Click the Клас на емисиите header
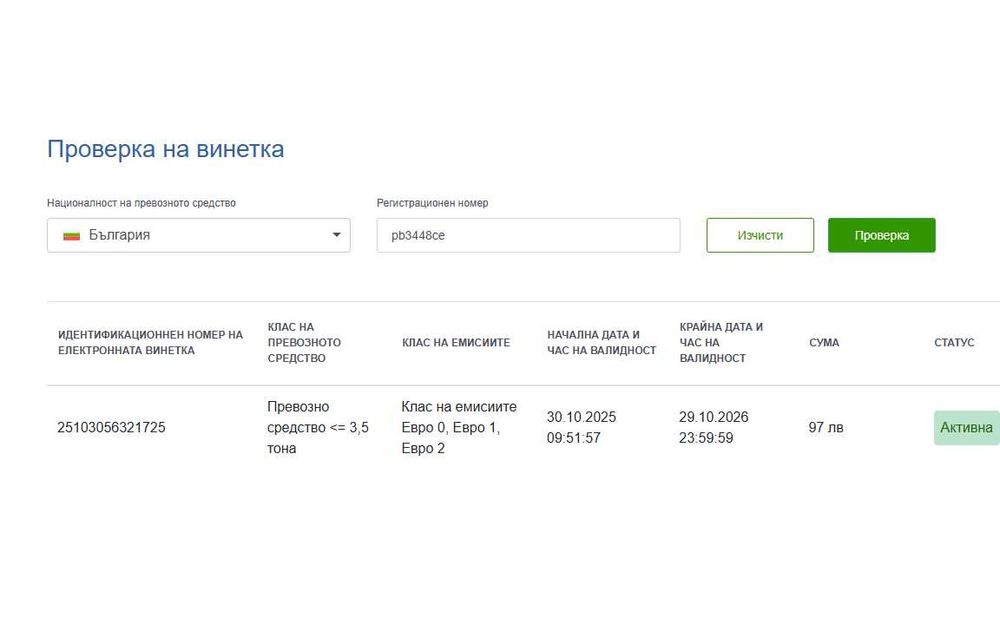1000x625 pixels. 456,342
